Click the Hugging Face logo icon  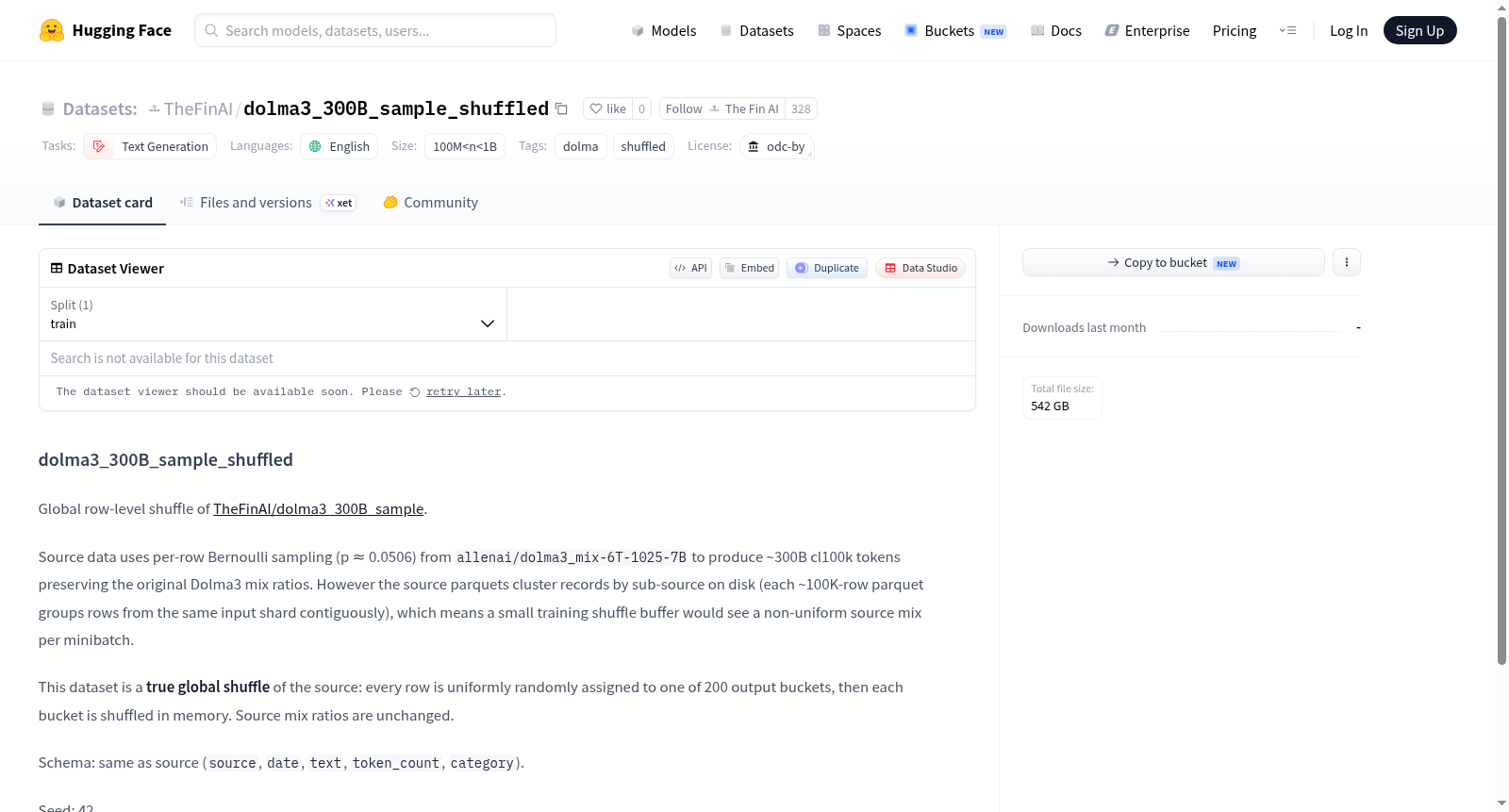tap(52, 30)
